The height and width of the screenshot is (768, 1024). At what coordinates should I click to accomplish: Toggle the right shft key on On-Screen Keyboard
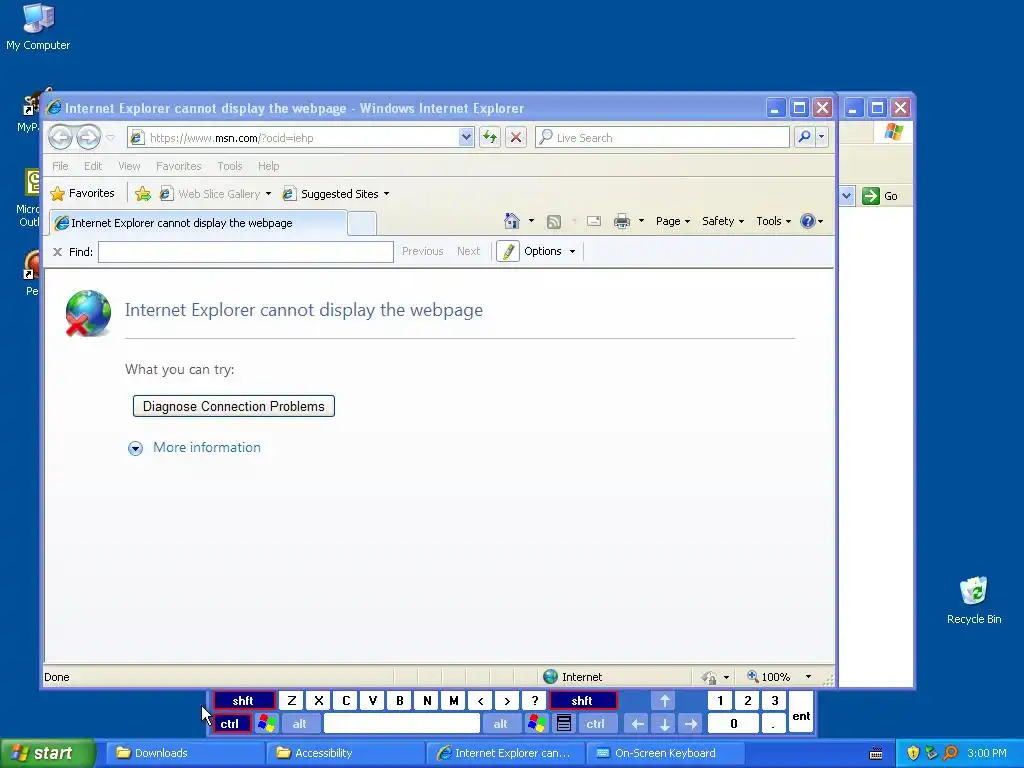coord(582,701)
